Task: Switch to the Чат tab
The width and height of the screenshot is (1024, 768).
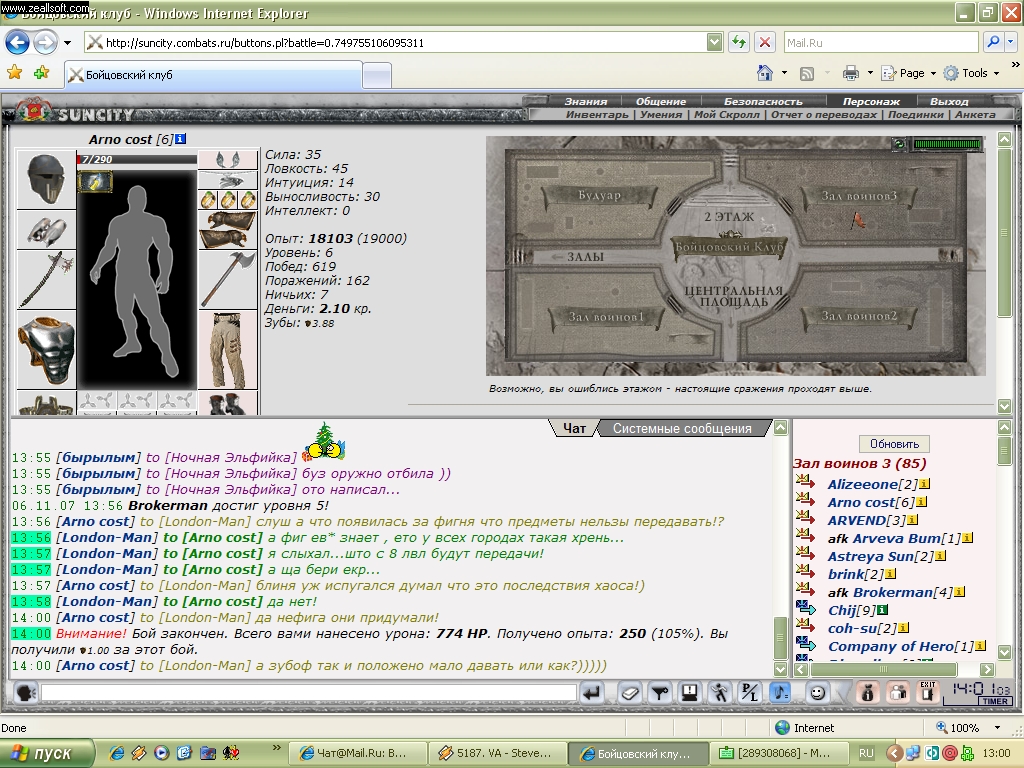Action: click(574, 428)
